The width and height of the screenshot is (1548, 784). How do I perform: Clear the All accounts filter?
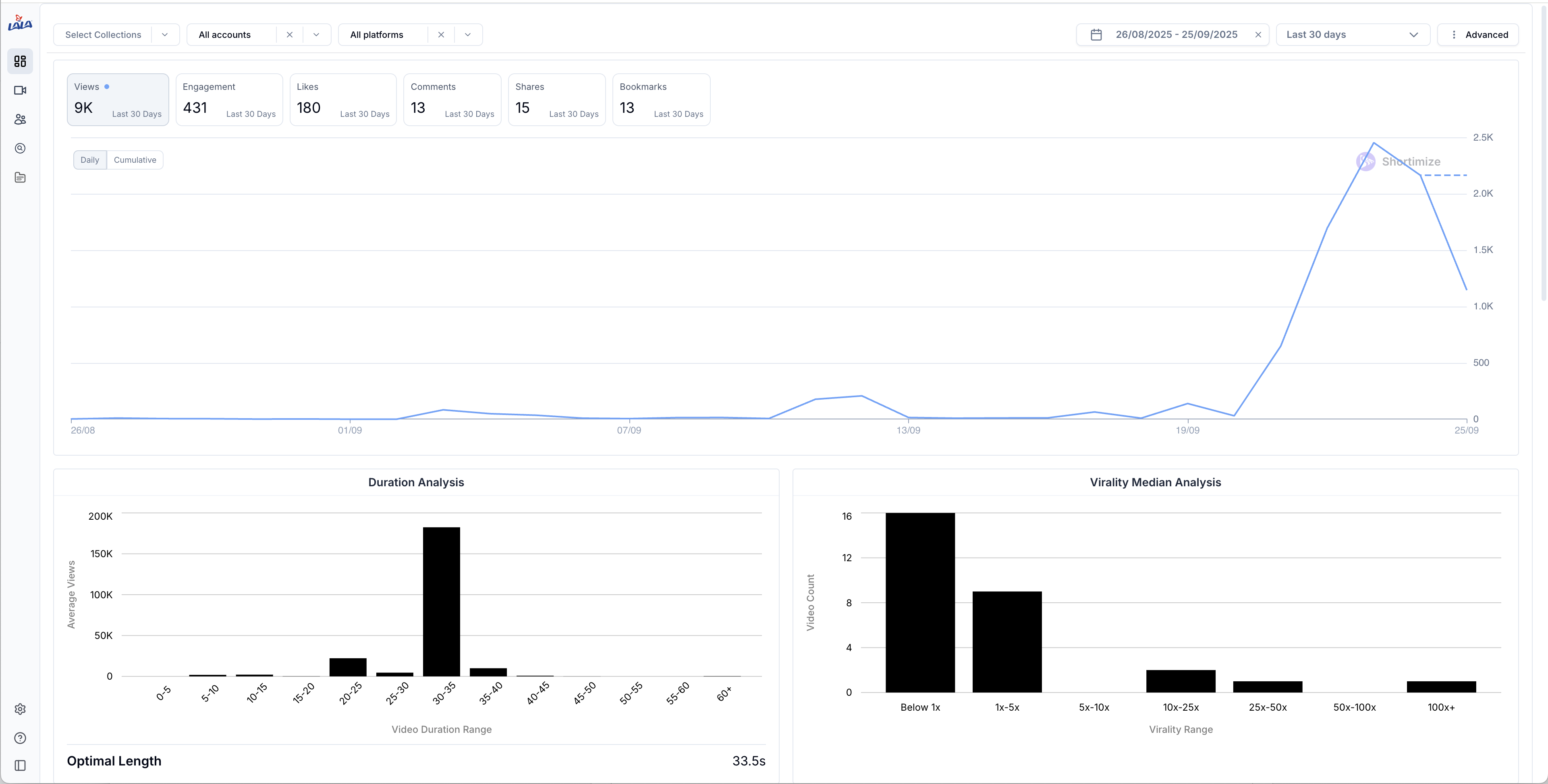point(290,35)
